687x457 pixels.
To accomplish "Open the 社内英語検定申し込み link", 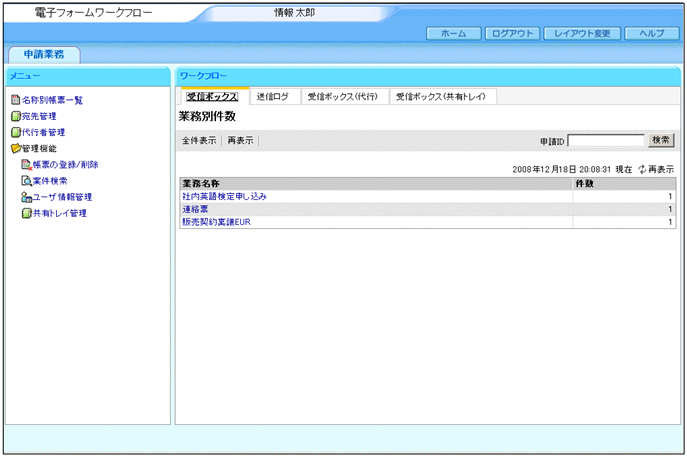I will click(224, 197).
